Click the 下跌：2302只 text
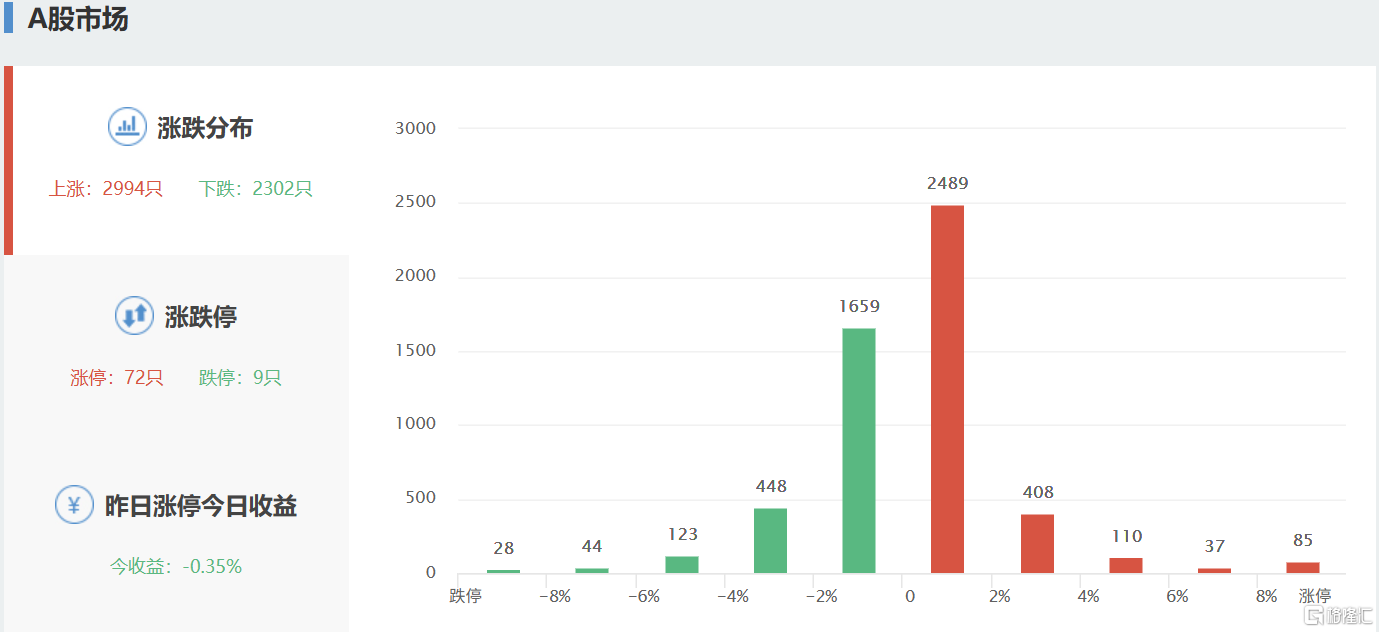The image size is (1379, 632). pos(255,188)
